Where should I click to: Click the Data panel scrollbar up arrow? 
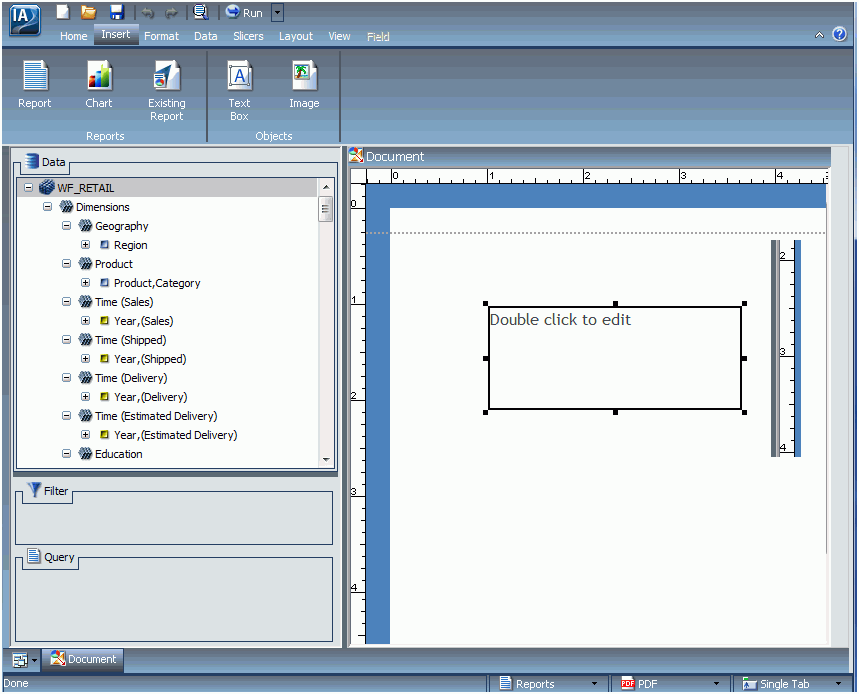coord(326,187)
